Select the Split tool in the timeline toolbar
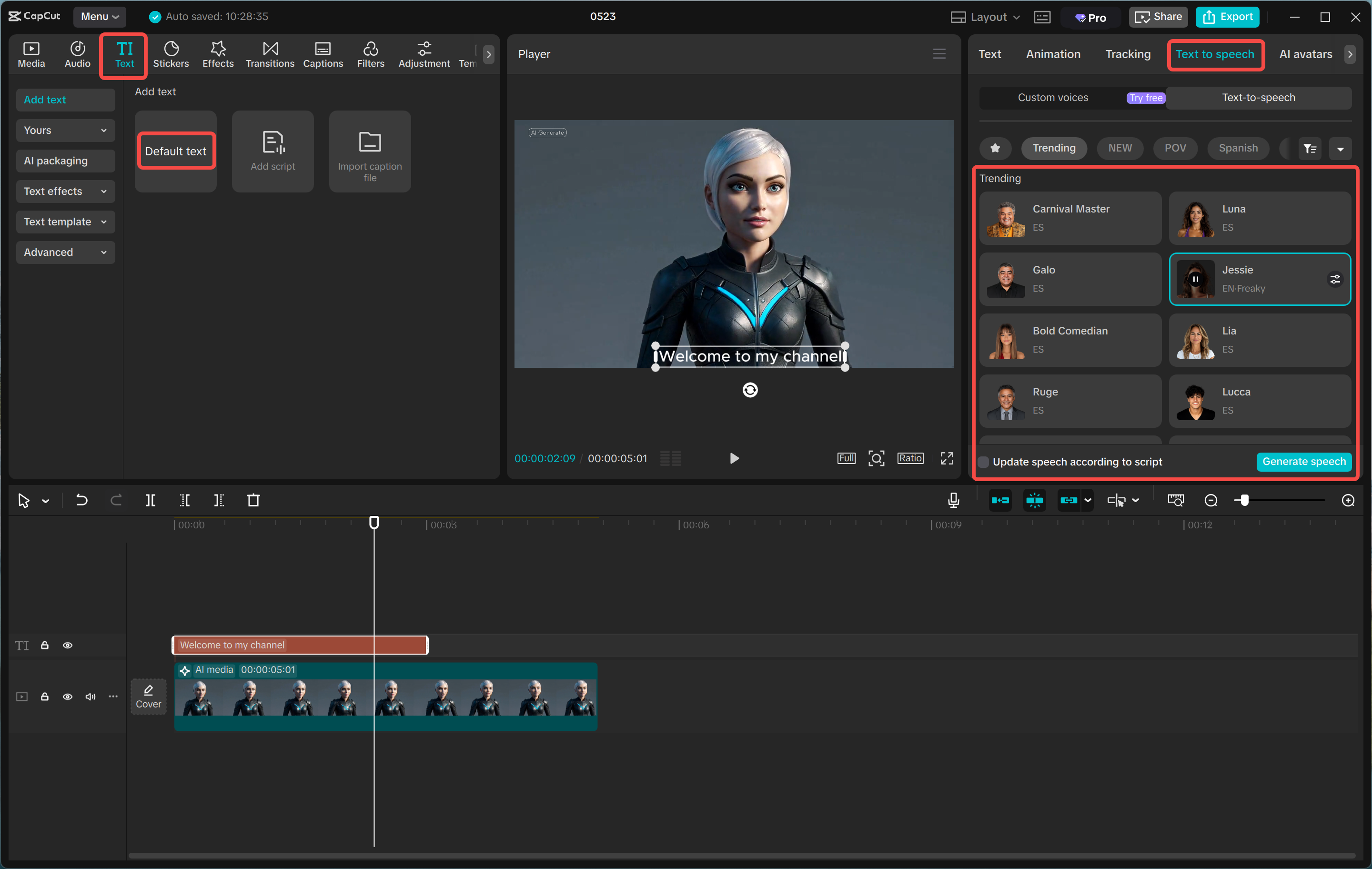This screenshot has height=869, width=1372. point(151,500)
